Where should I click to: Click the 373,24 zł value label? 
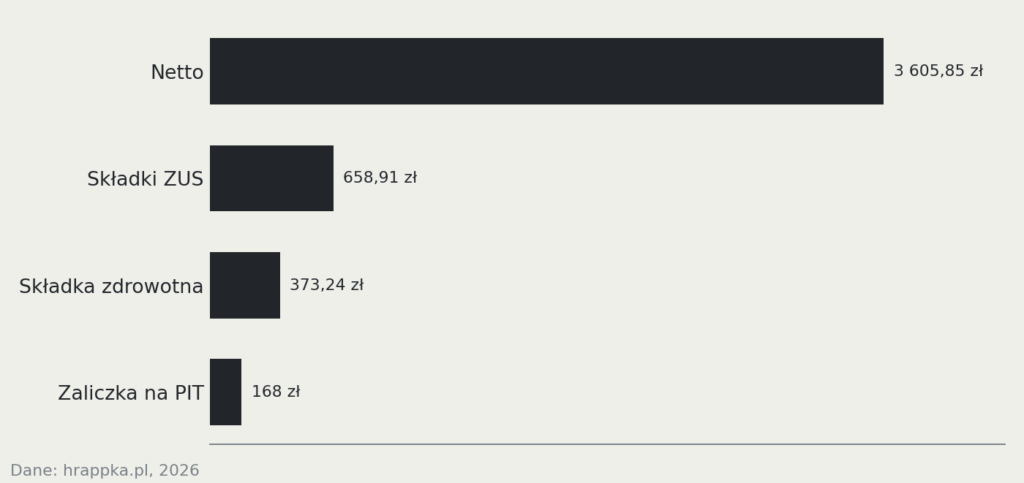click(x=327, y=285)
